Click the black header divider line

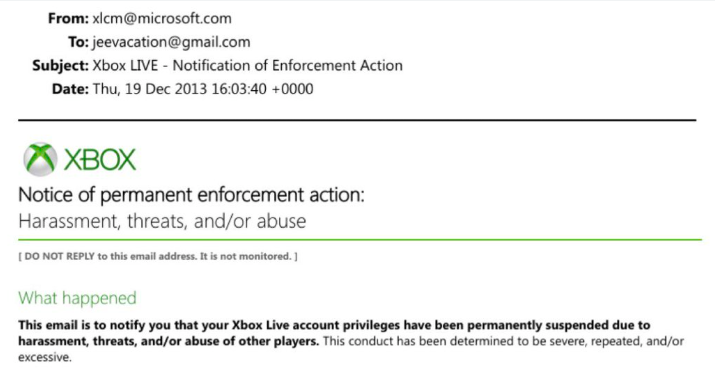(357, 120)
